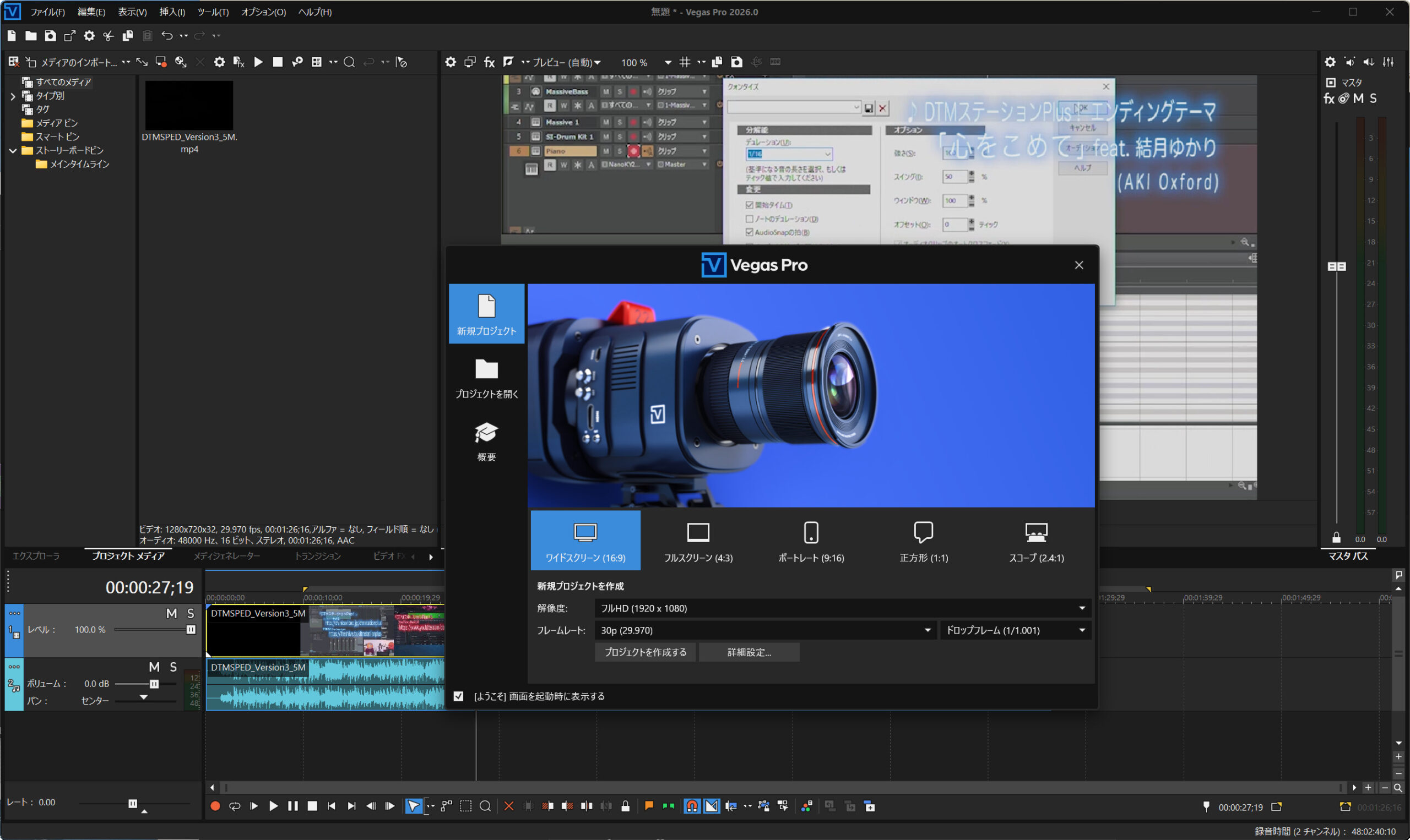
Task: Open the frame rate 30p dropdown
Action: (x=766, y=631)
